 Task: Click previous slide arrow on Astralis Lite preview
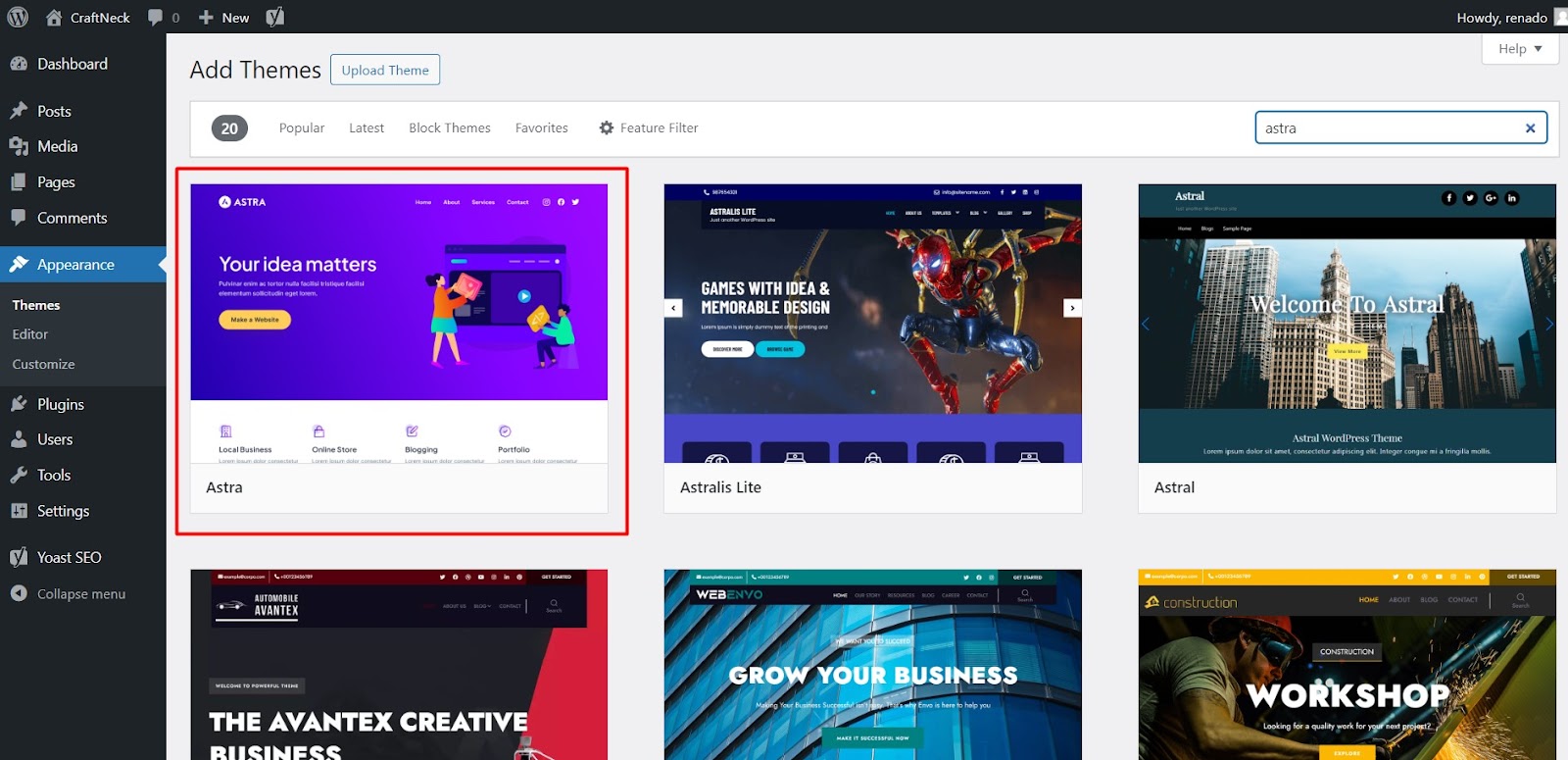click(x=673, y=308)
